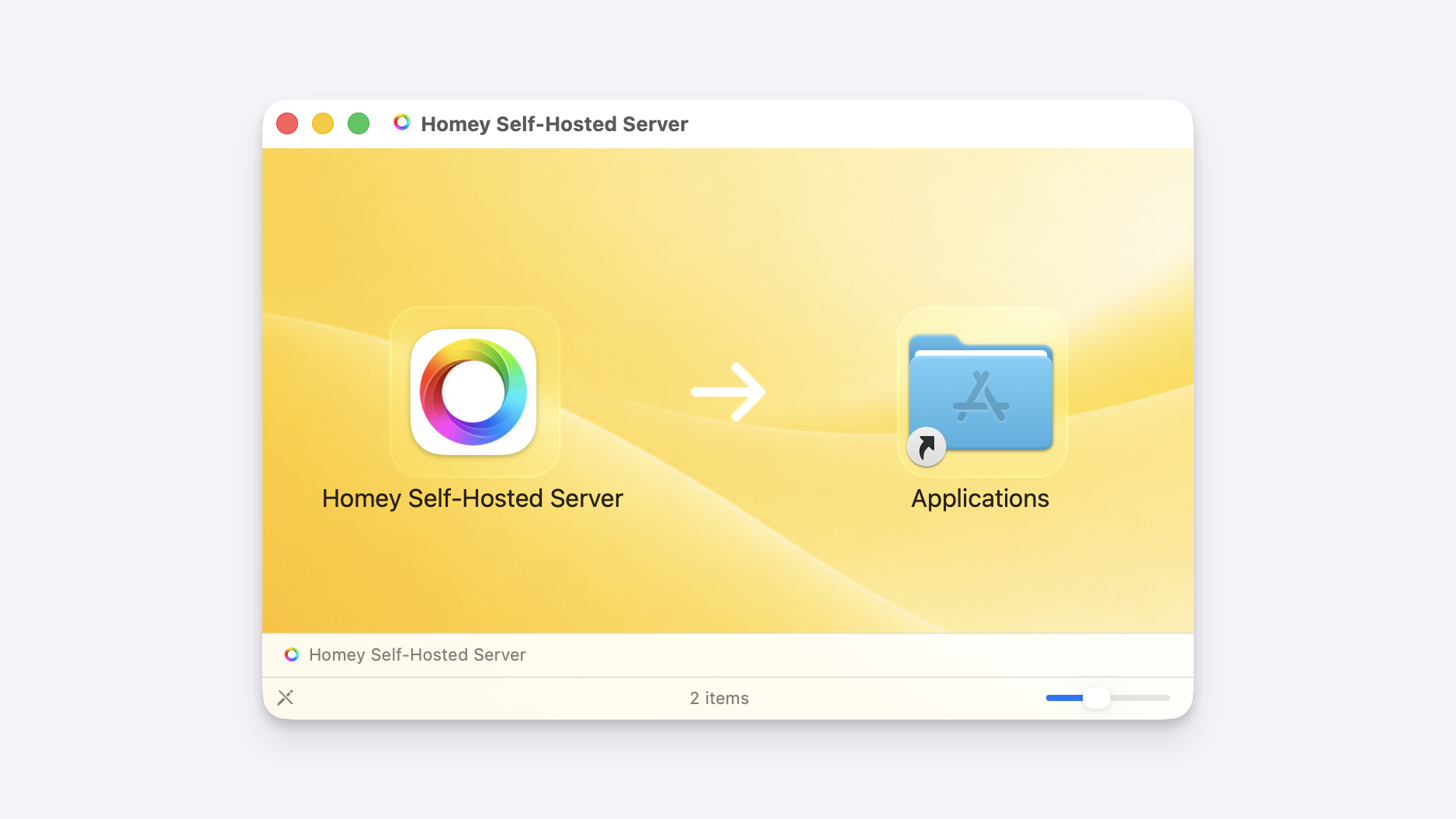Click the 'Homey Self-Hosted Server' breadcrumb in status bar

pos(417,654)
